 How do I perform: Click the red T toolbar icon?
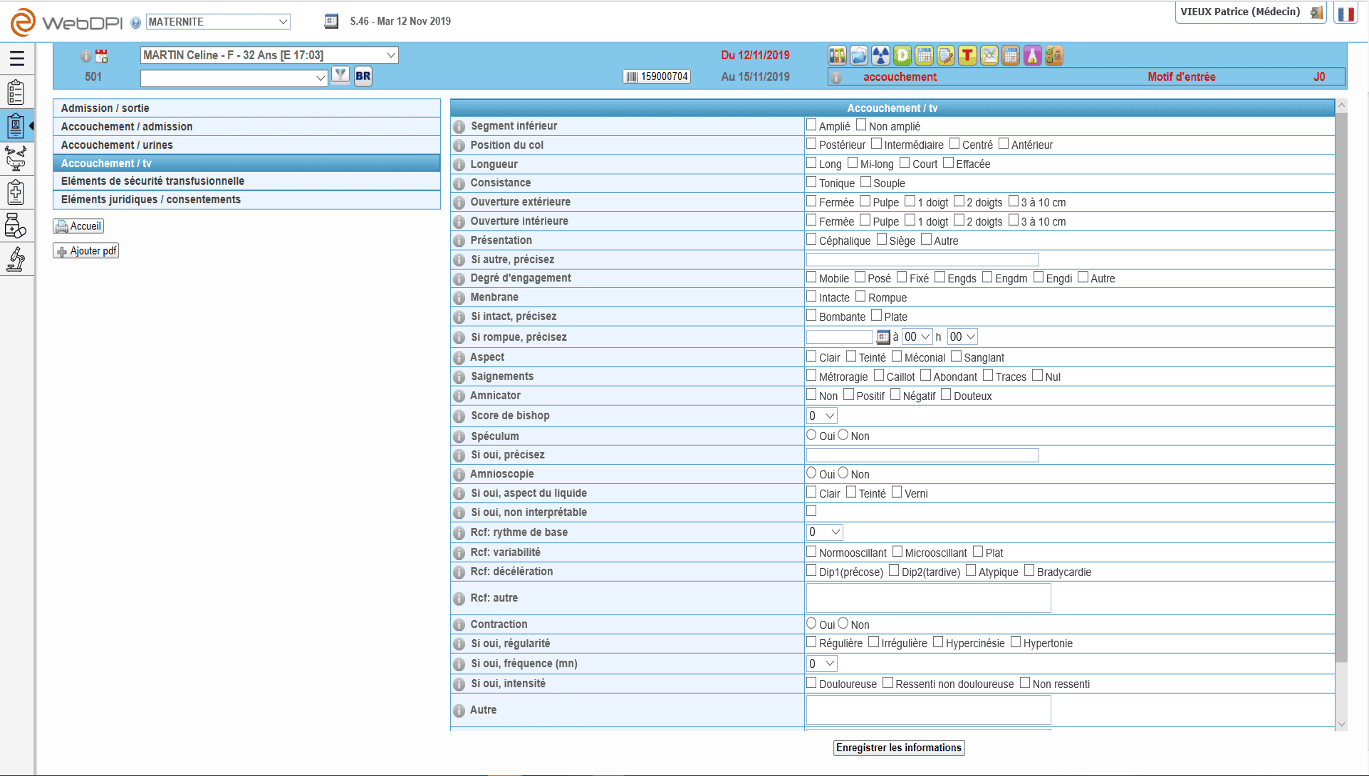967,56
